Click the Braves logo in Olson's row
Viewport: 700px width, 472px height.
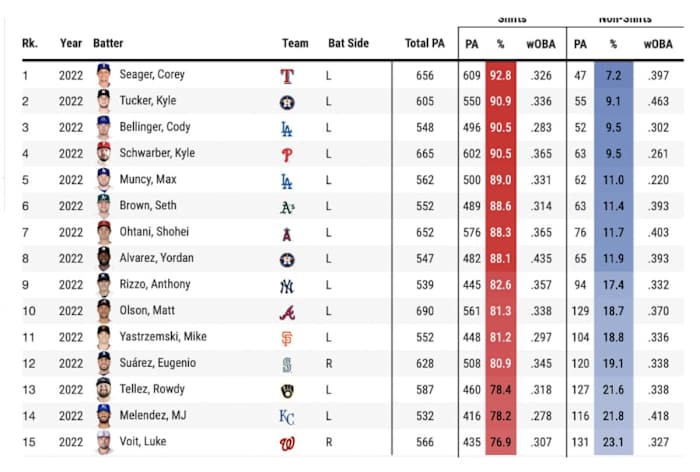pyautogui.click(x=288, y=311)
